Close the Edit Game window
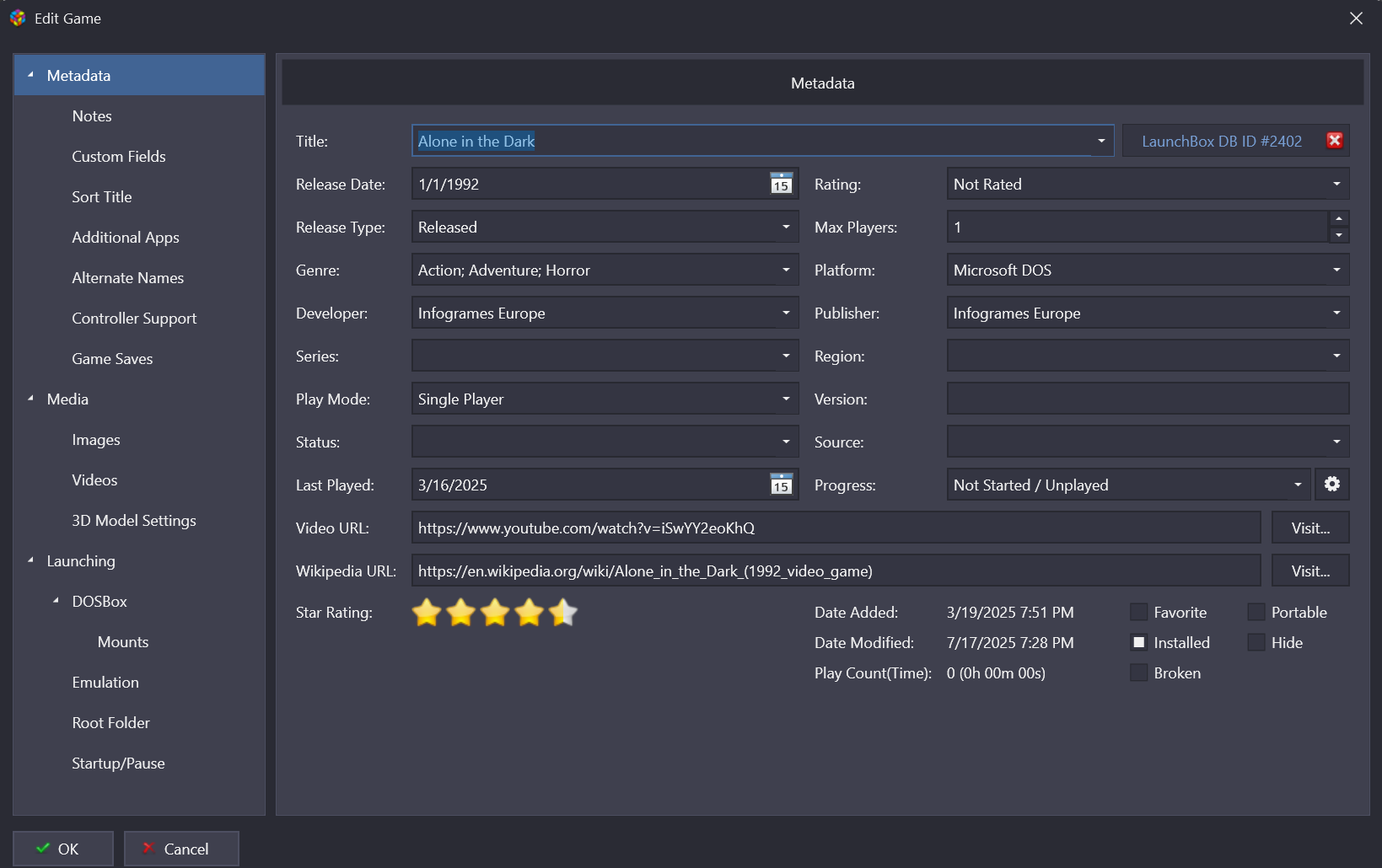This screenshot has height=868, width=1382. [1356, 18]
